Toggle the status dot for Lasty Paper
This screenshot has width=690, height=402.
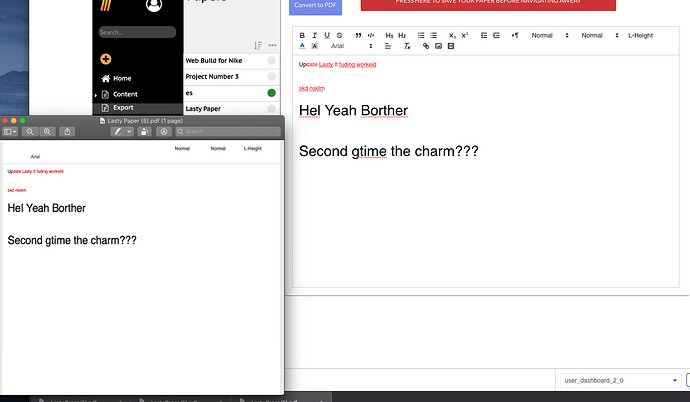click(272, 109)
